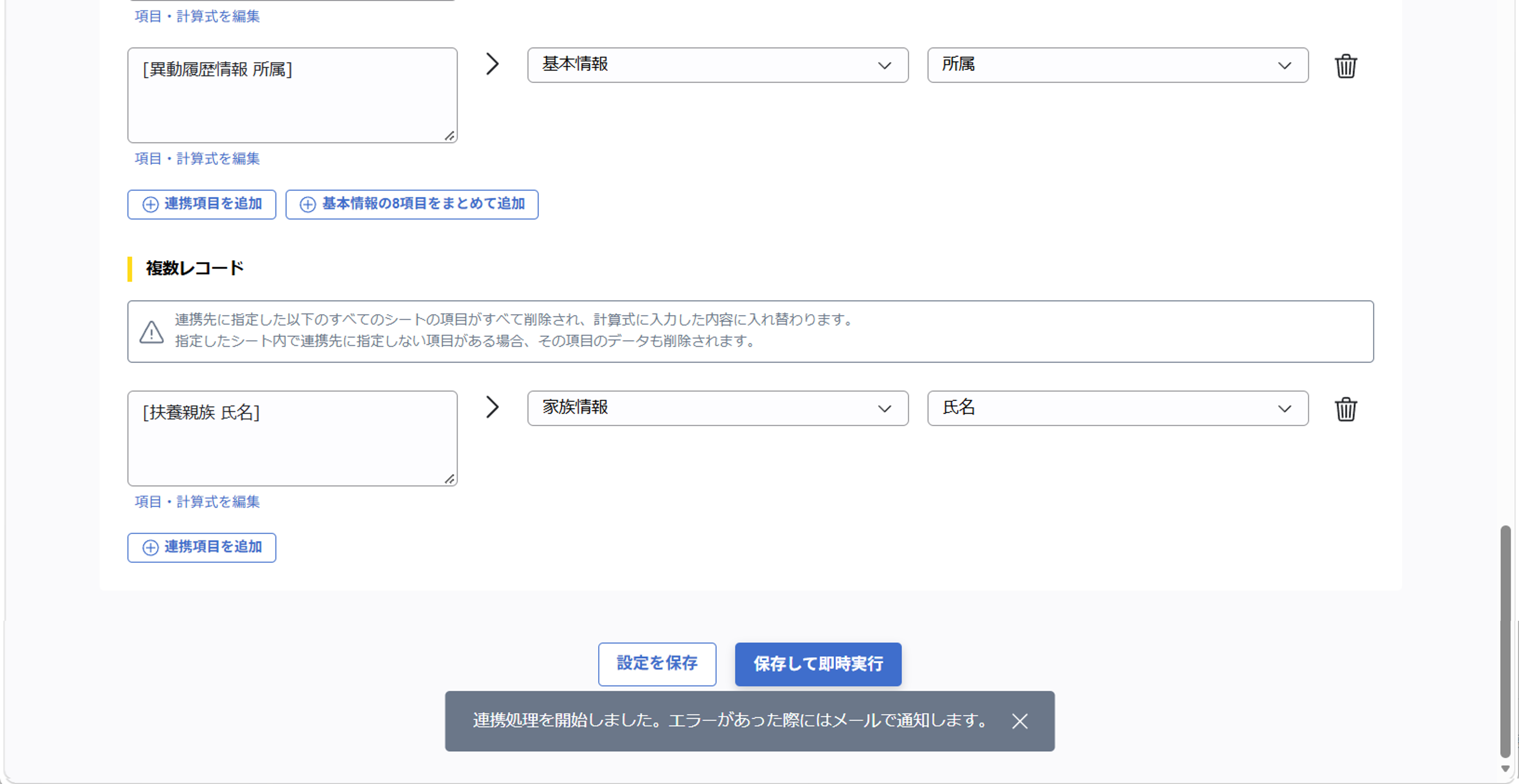The height and width of the screenshot is (784, 1519).
Task: Click the warning triangle icon in notice box
Action: (152, 332)
